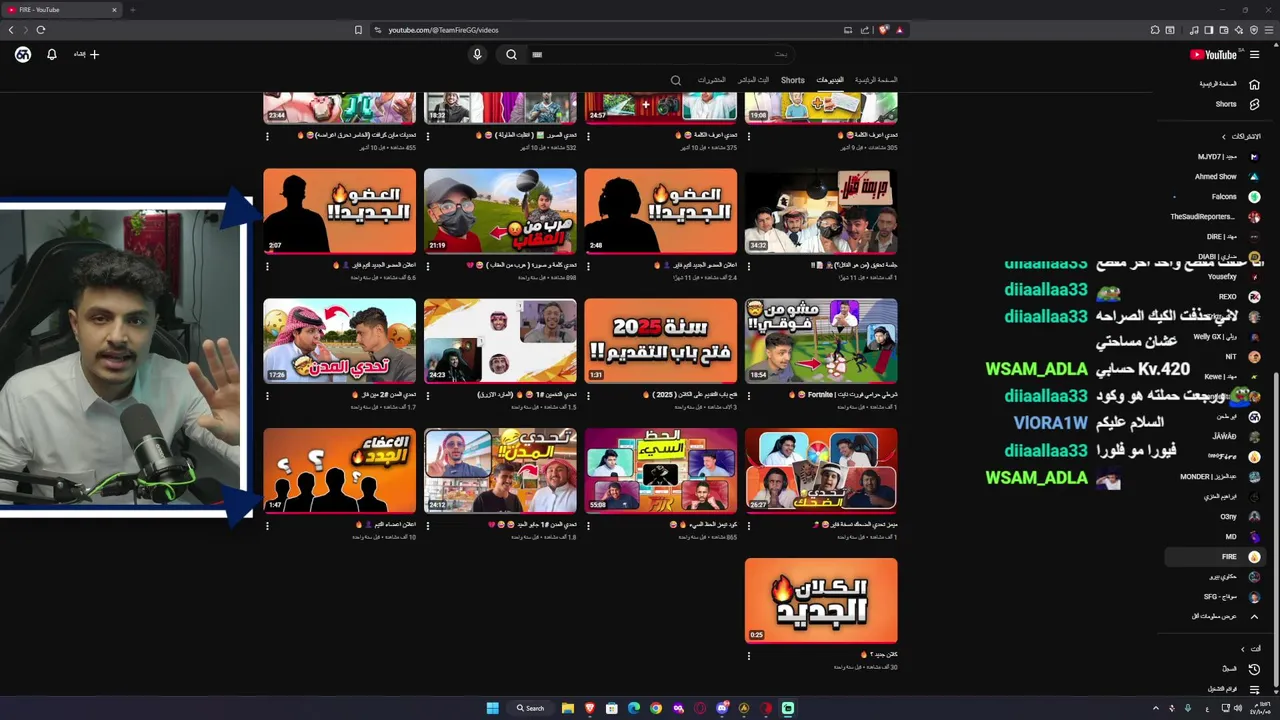1280x720 pixels.
Task: Reload the page
Action: [x=41, y=30]
